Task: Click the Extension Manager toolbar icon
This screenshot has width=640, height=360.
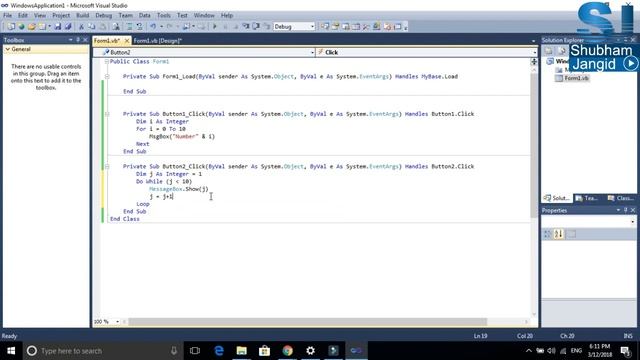Action: tap(376, 27)
